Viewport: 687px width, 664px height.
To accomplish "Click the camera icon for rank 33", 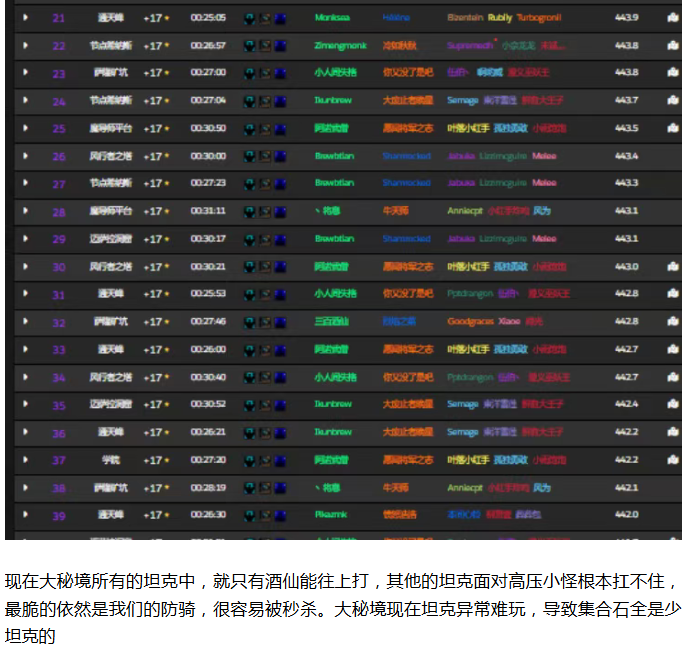I will (x=672, y=349).
